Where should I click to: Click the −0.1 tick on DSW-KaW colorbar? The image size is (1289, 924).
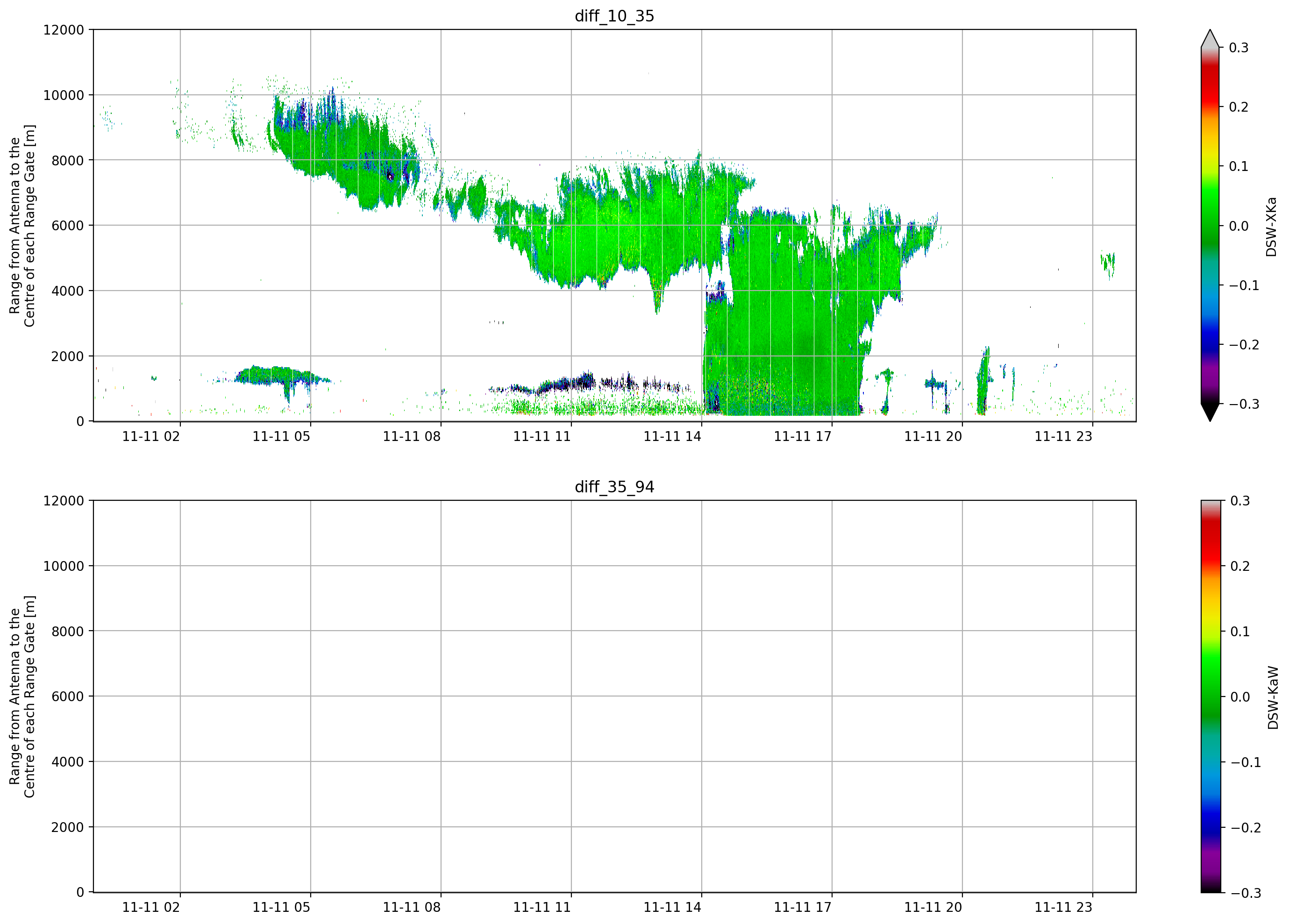click(x=1246, y=762)
